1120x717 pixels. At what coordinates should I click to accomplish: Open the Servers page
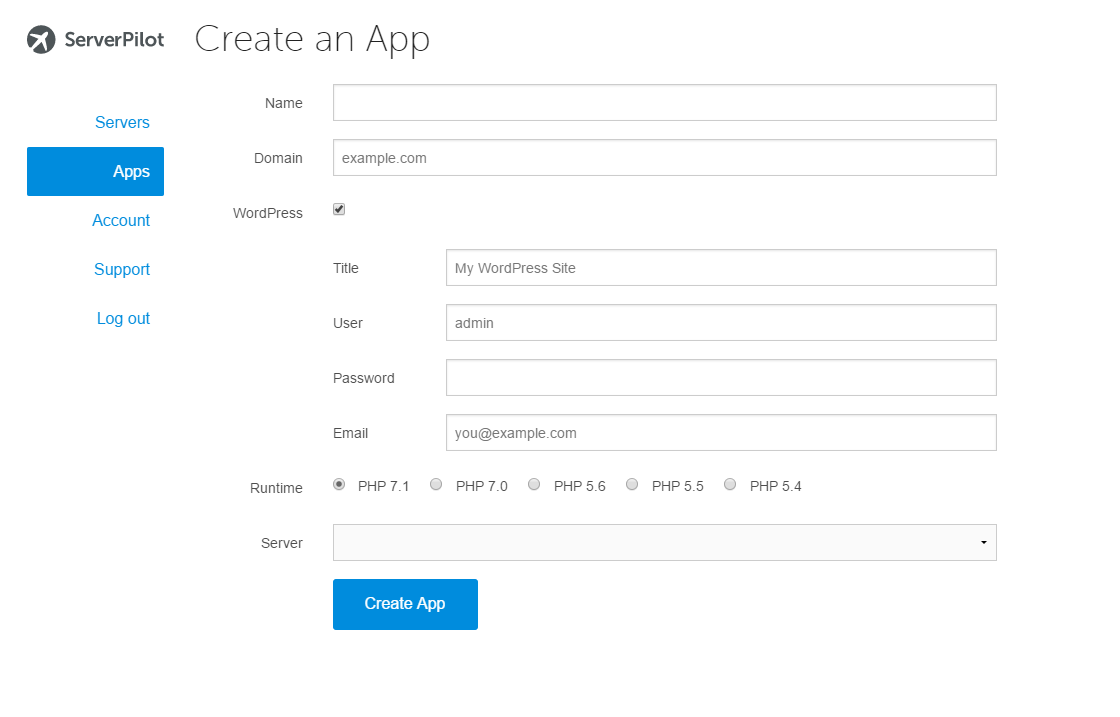(122, 122)
